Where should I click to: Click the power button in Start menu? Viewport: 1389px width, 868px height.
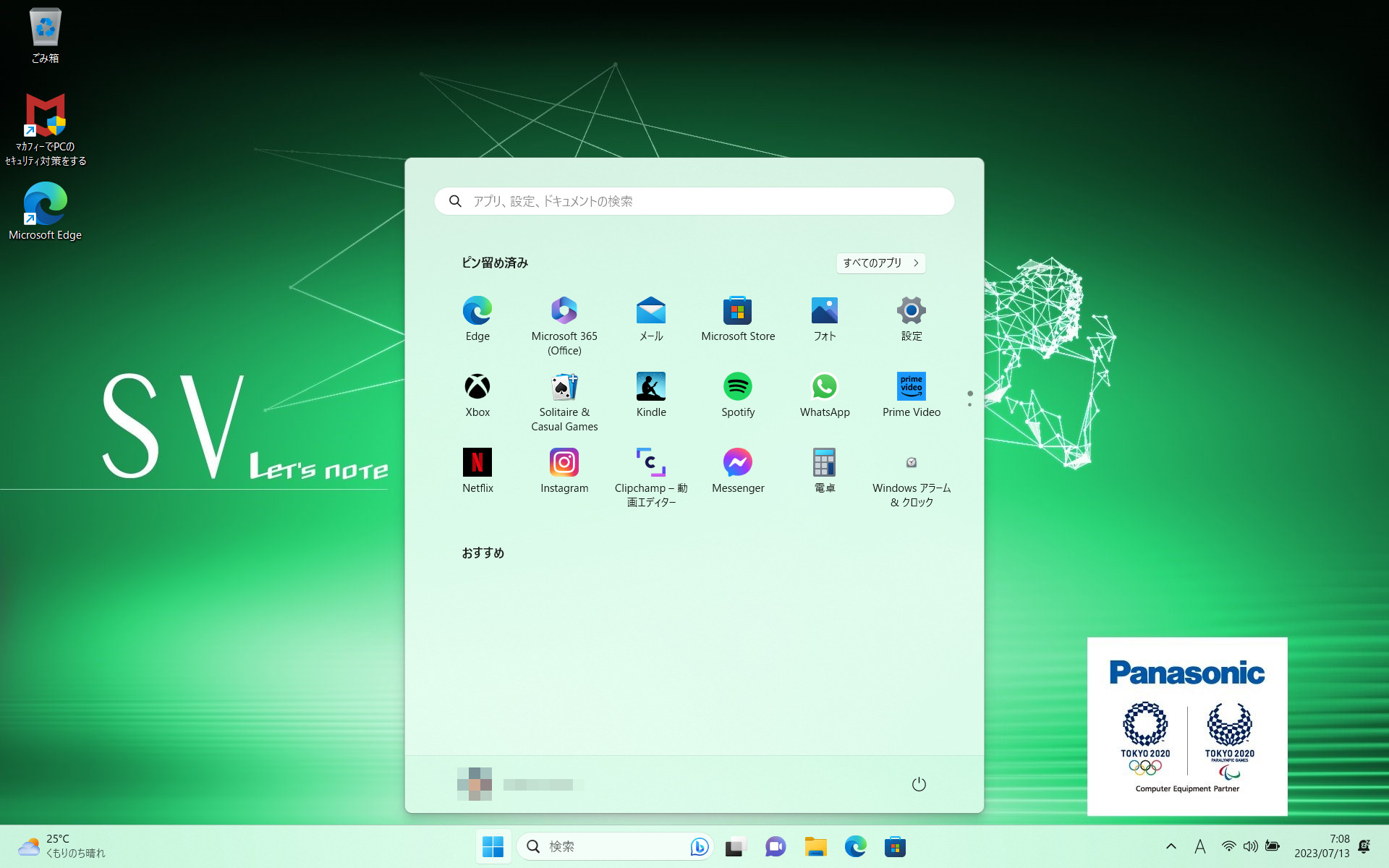pyautogui.click(x=919, y=784)
